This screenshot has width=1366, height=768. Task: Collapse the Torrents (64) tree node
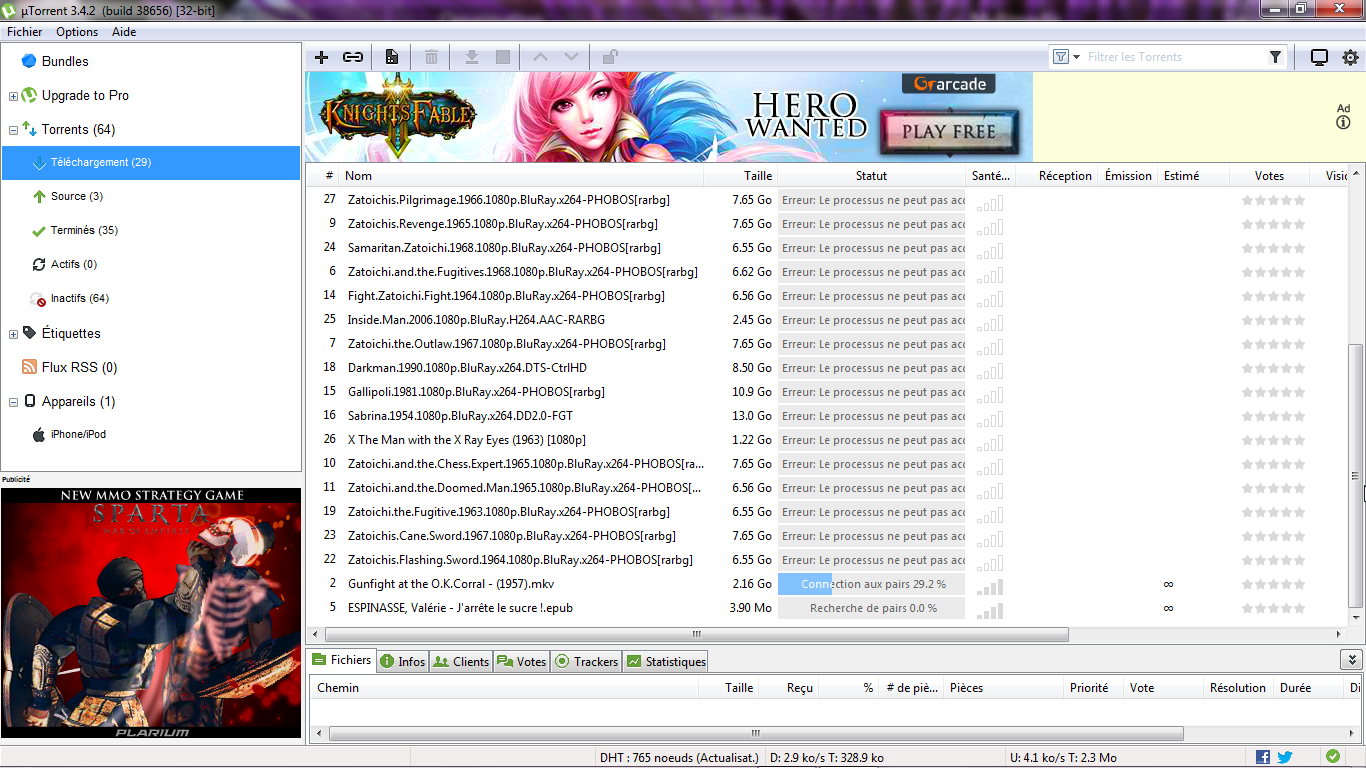click(x=13, y=130)
